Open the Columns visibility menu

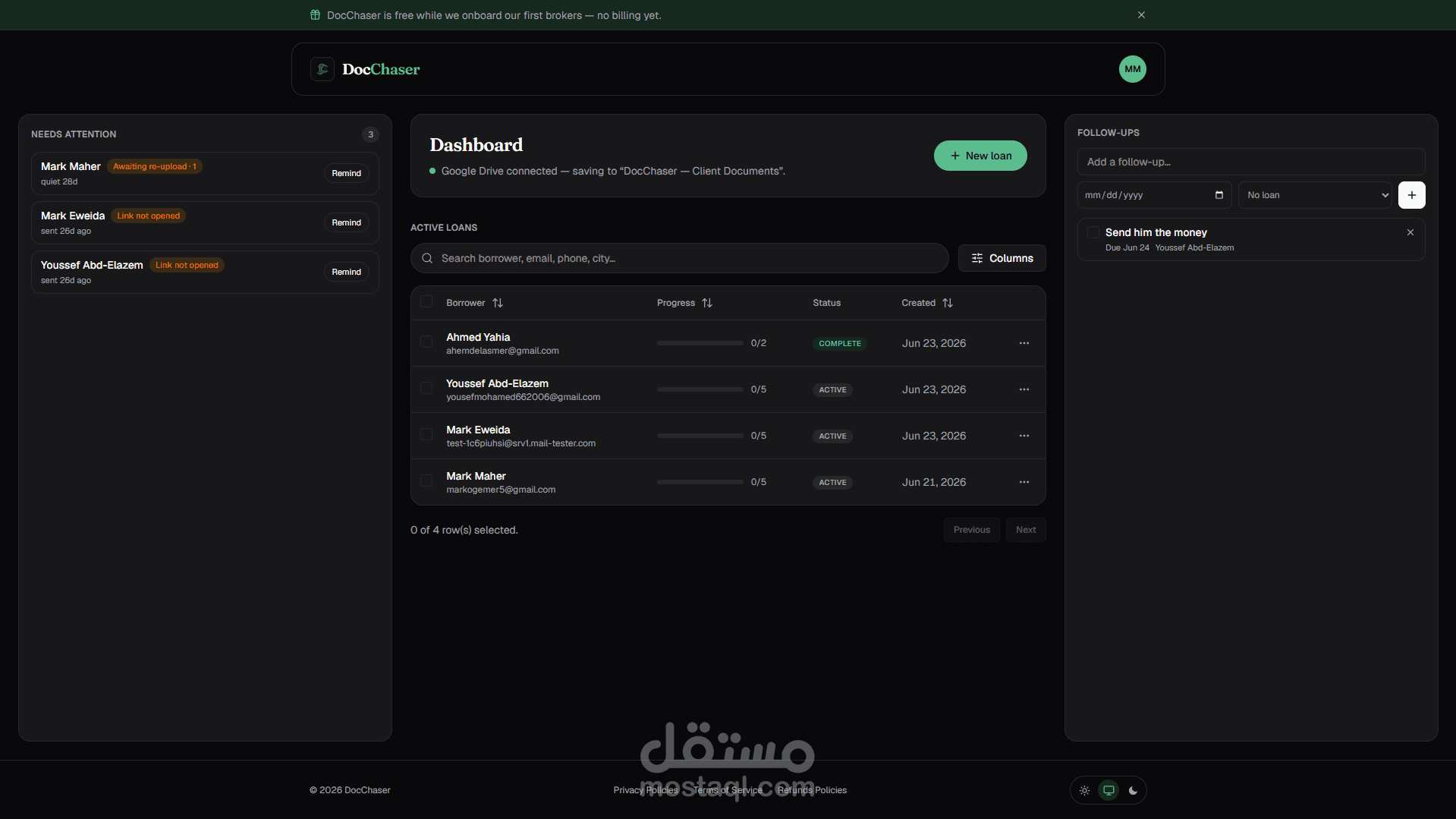[1002, 258]
